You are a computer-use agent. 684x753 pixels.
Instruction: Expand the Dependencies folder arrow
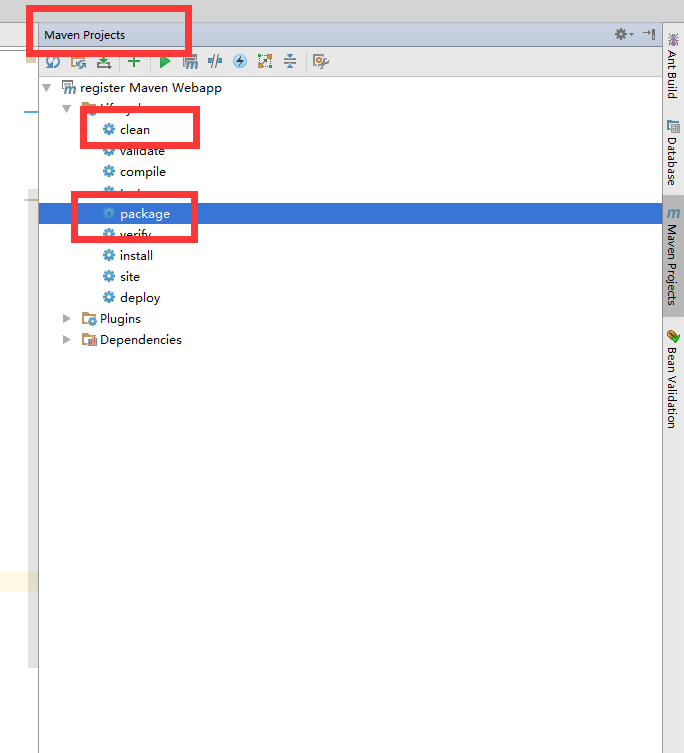pyautogui.click(x=67, y=340)
